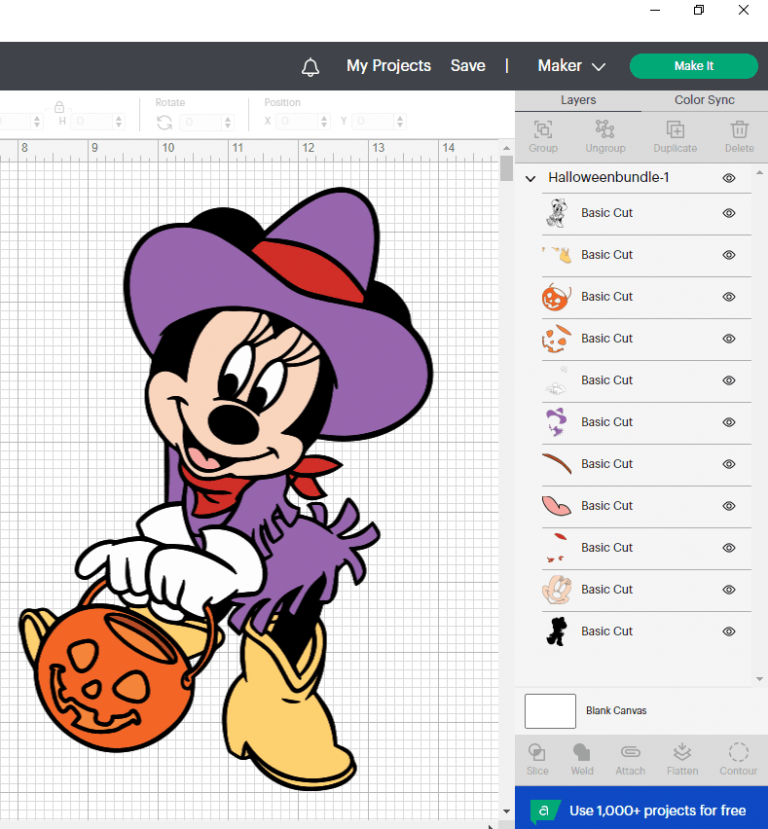Hide the purple hat Basic Cut layer
This screenshot has width=768, height=829.
[x=729, y=422]
